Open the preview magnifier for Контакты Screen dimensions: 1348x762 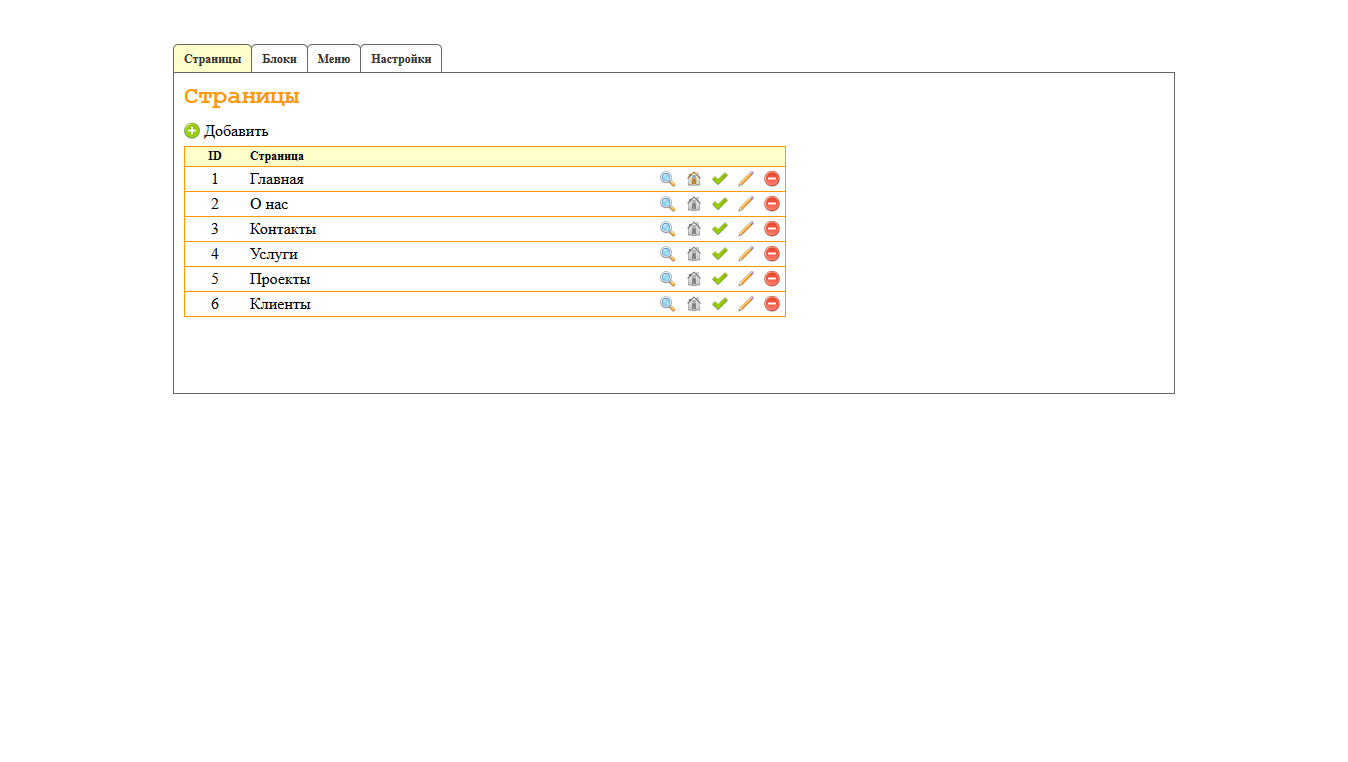[667, 229]
